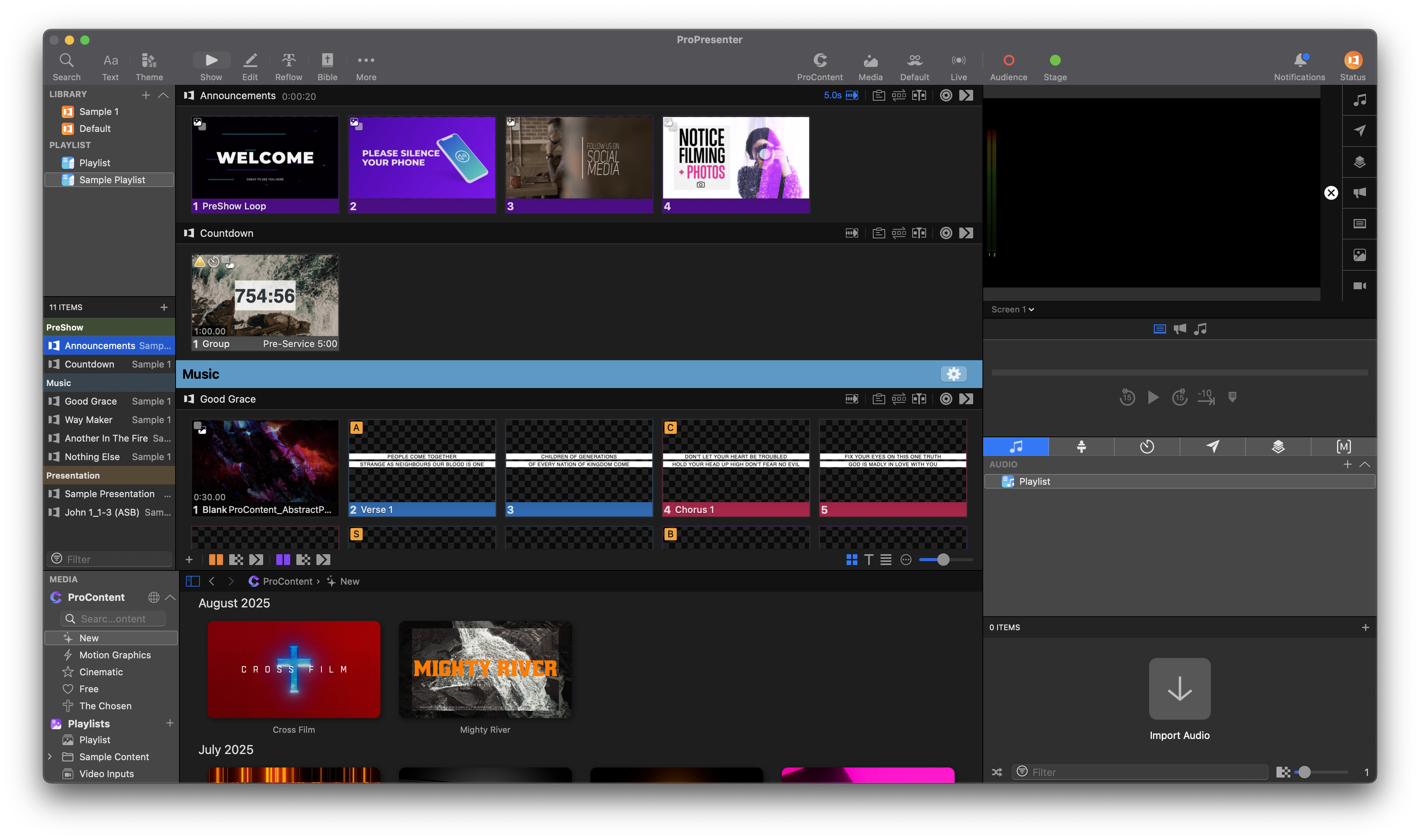Open the Countdown playlist item
Image resolution: width=1420 pixels, height=840 pixels.
[x=109, y=364]
